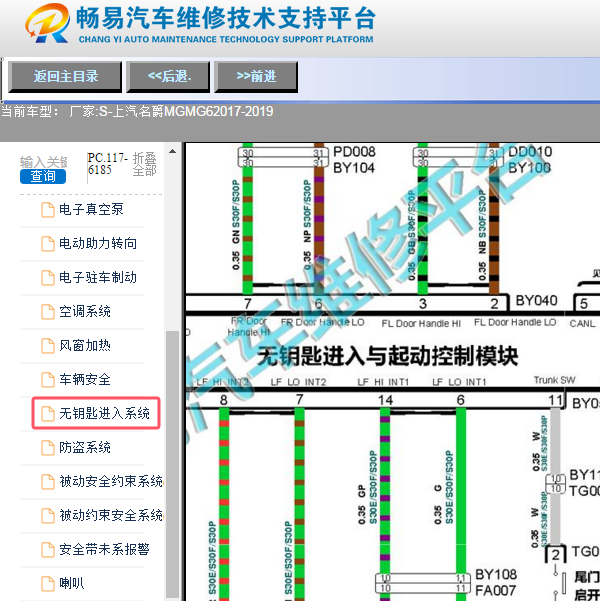Open the 被动约束安全系统 entry

coord(111,516)
